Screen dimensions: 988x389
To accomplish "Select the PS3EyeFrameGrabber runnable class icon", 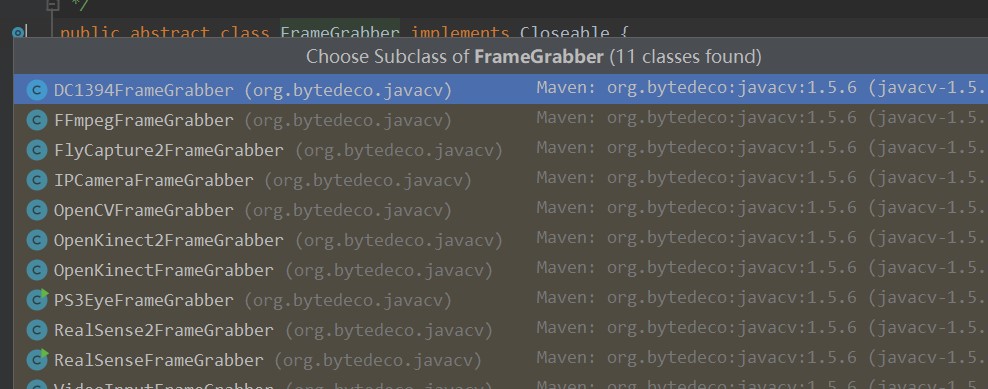I will coord(37,300).
